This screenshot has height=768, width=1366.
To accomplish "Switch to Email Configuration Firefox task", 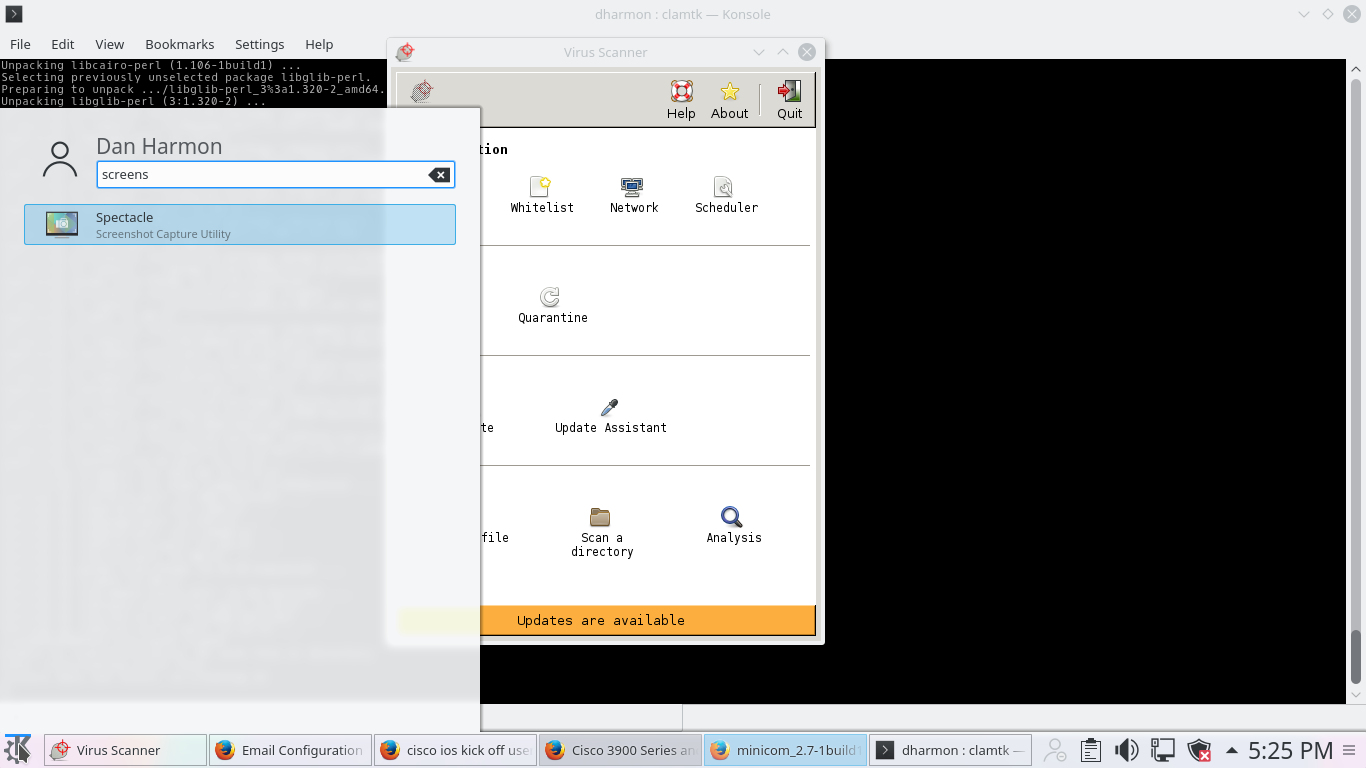I will (x=290, y=750).
